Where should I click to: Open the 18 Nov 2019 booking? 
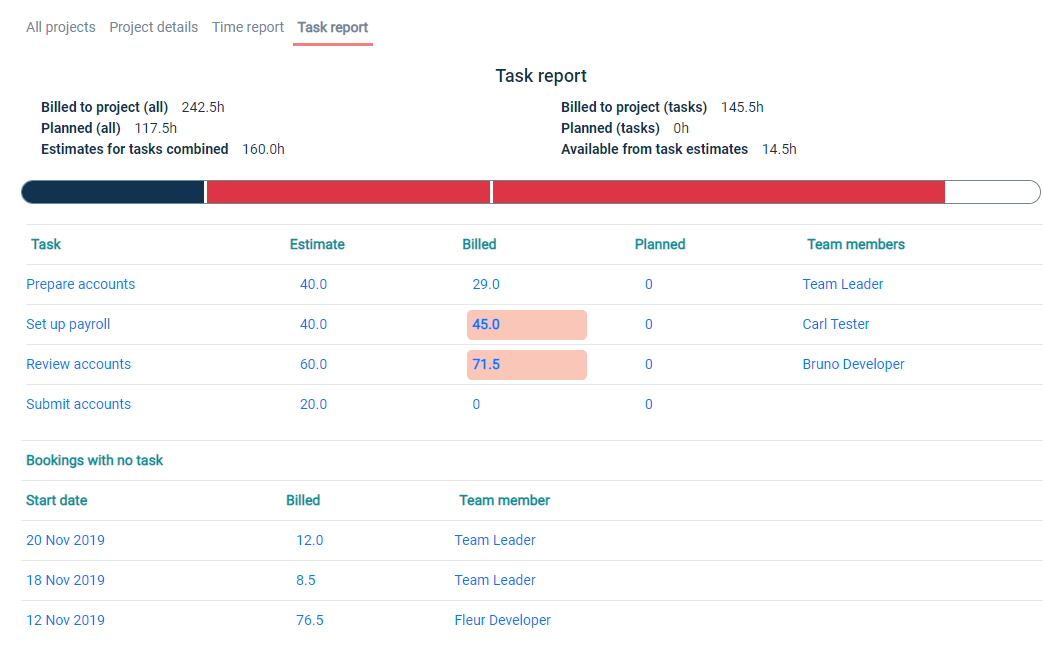[x=65, y=580]
